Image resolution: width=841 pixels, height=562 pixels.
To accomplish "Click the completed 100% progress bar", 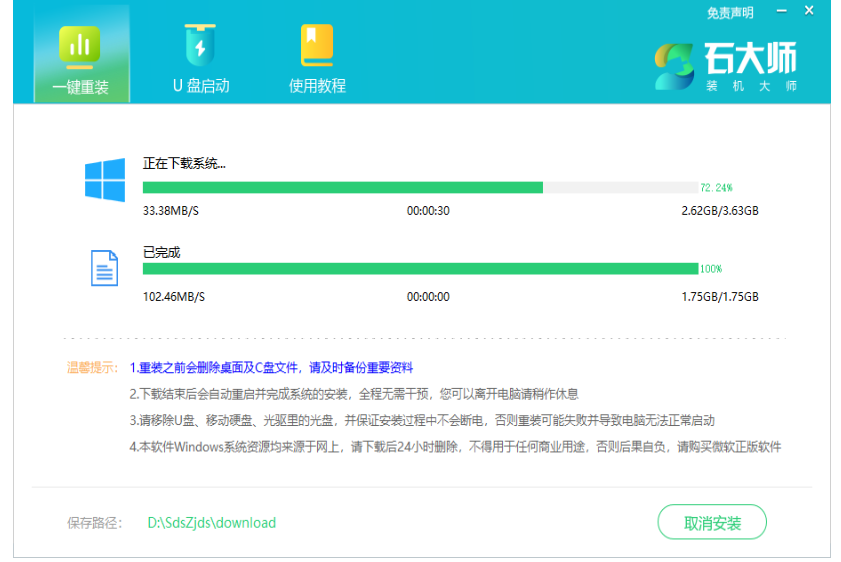I will pyautogui.click(x=420, y=269).
